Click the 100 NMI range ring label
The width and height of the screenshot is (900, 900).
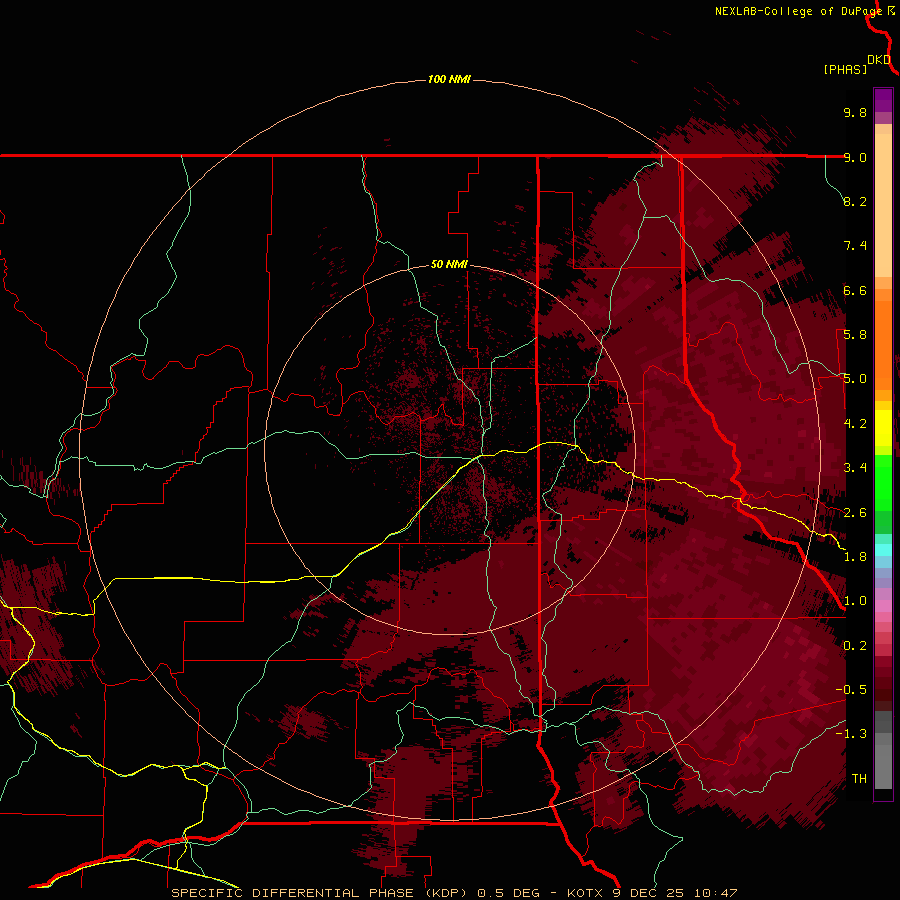point(449,79)
